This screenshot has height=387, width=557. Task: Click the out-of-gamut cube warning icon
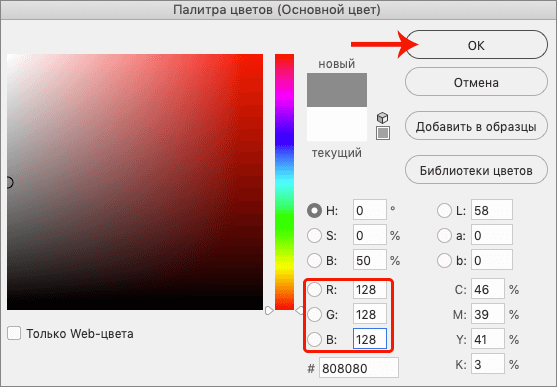382,118
